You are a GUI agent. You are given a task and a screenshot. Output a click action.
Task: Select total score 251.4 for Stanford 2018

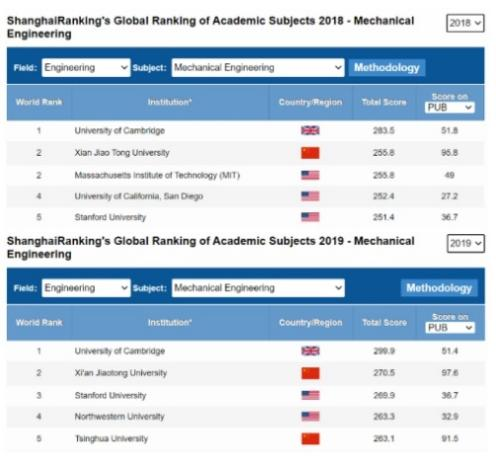click(384, 217)
